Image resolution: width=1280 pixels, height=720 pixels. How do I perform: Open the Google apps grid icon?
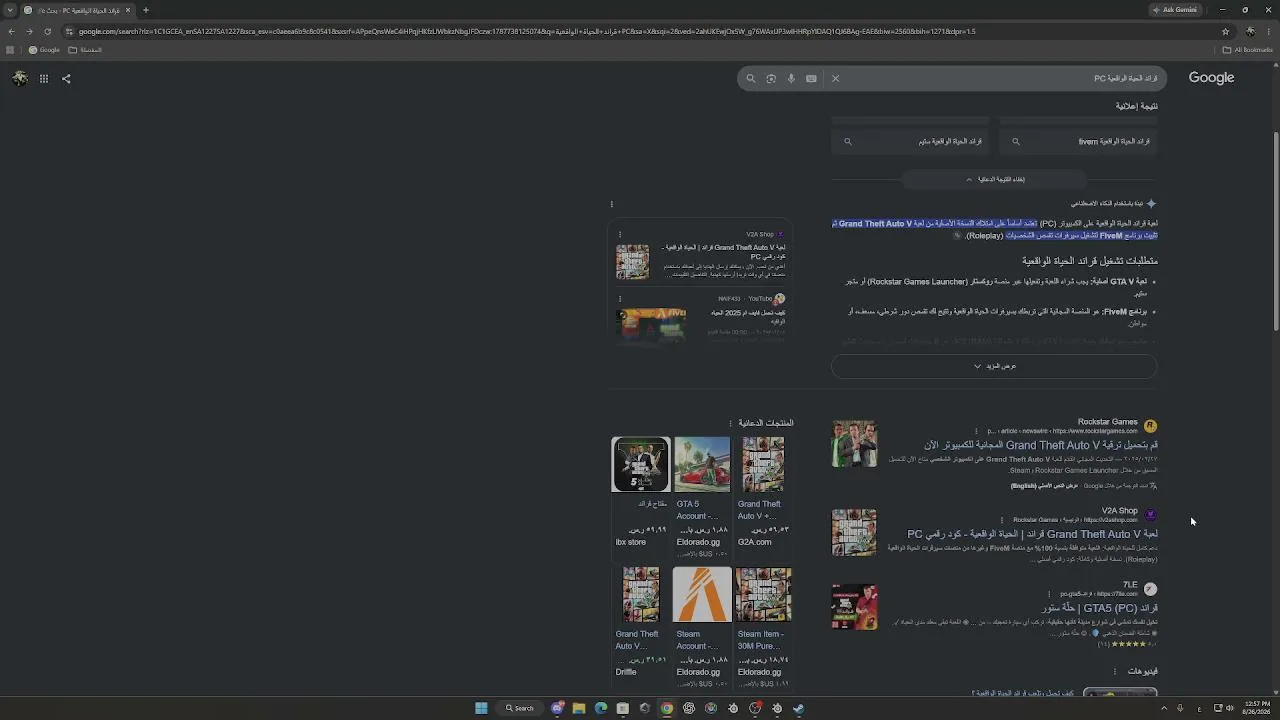point(44,78)
